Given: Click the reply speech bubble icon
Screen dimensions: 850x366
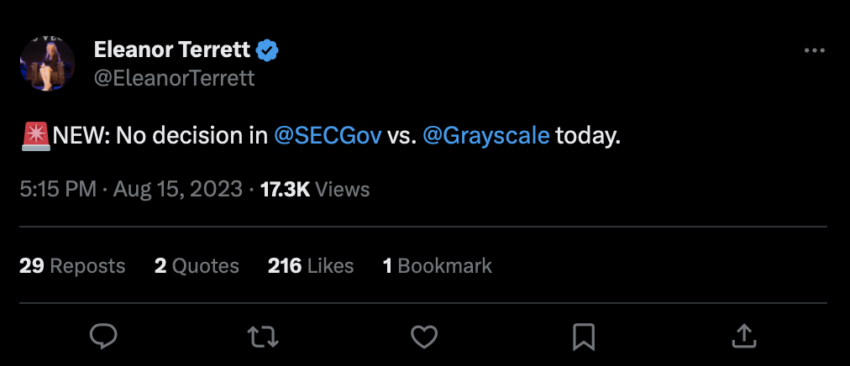Looking at the screenshot, I should coord(103,336).
